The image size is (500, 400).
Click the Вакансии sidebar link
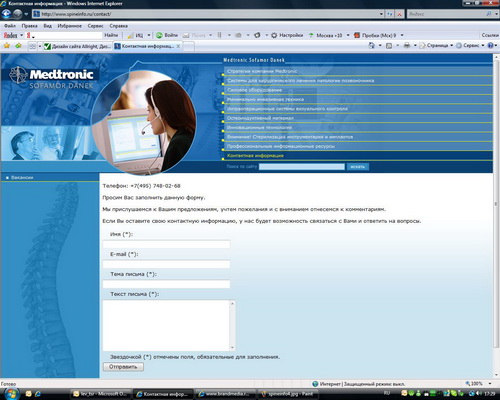pyautogui.click(x=22, y=177)
